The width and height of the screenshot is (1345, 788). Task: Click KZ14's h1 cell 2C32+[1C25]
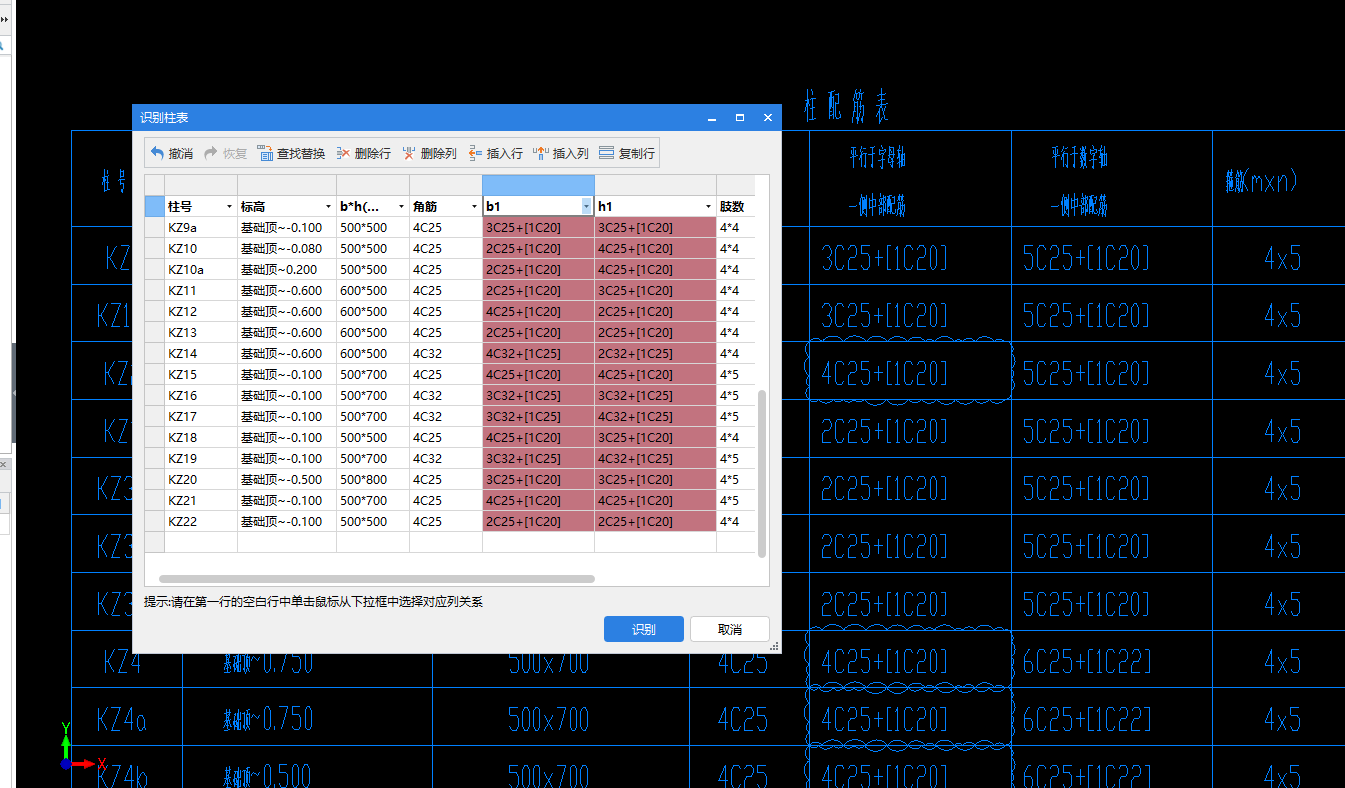pyautogui.click(x=655, y=353)
